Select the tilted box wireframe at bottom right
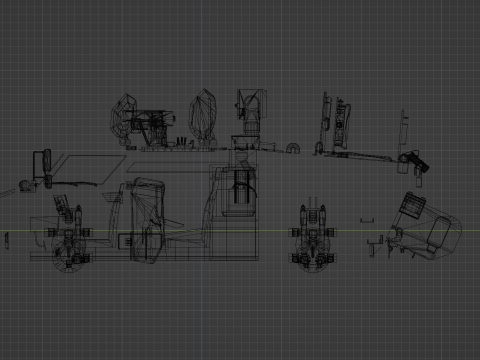The image size is (480, 360). point(424,227)
